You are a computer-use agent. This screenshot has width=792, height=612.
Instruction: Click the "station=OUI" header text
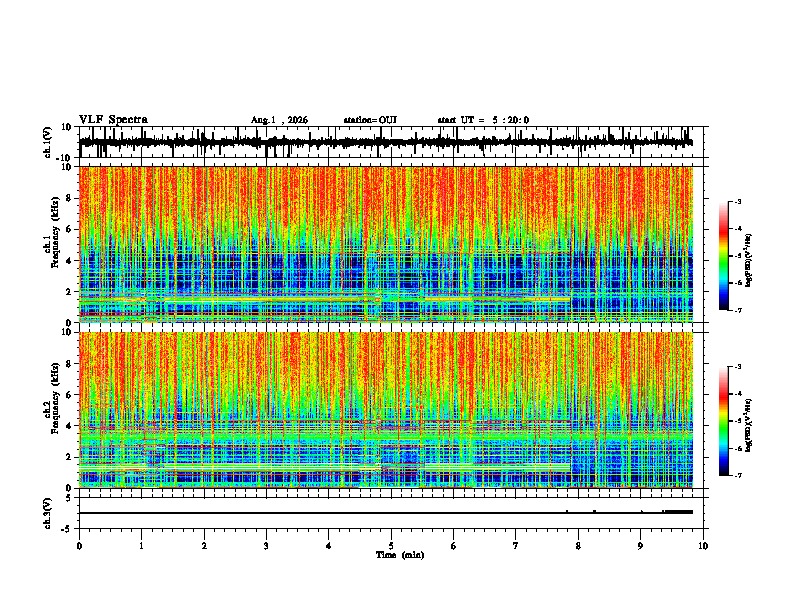(370, 120)
